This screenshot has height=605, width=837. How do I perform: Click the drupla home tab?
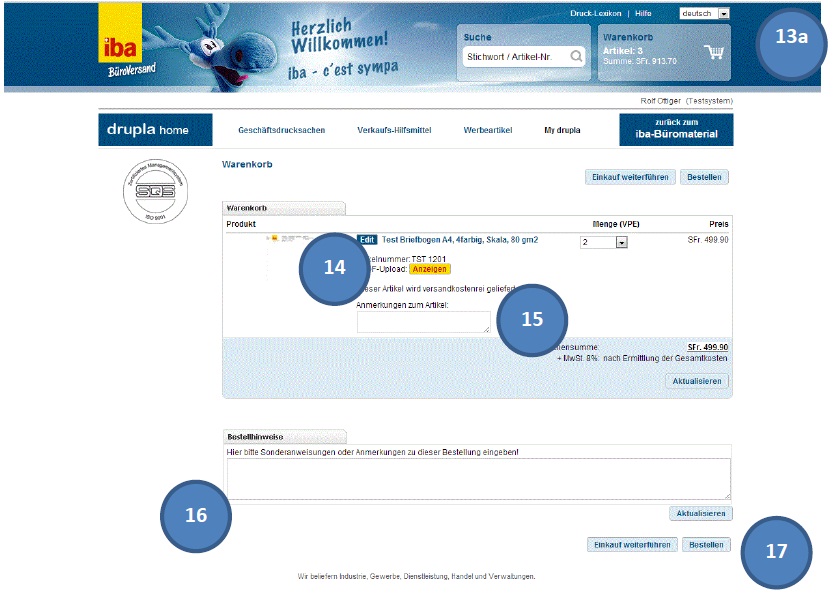point(155,130)
